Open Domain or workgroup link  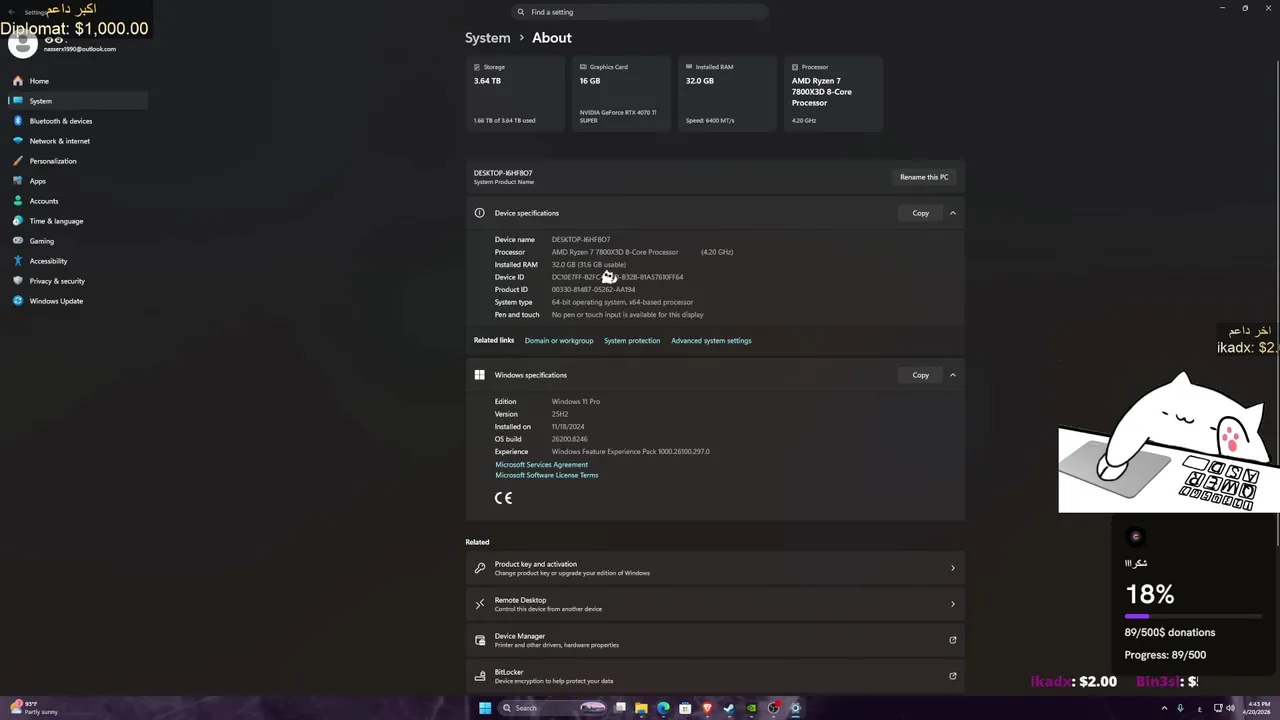[559, 341]
